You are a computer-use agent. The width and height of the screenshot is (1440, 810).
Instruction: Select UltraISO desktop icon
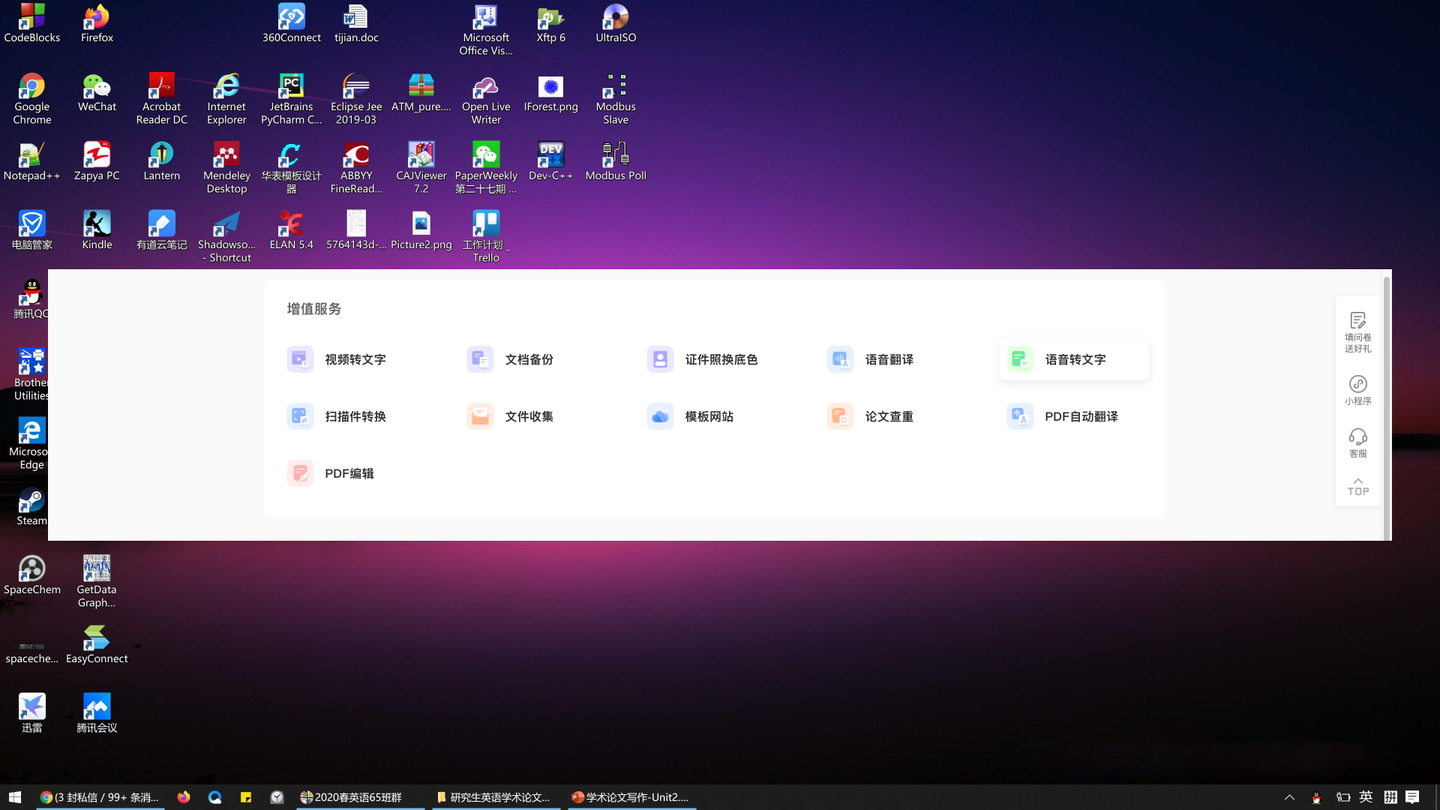coord(616,24)
